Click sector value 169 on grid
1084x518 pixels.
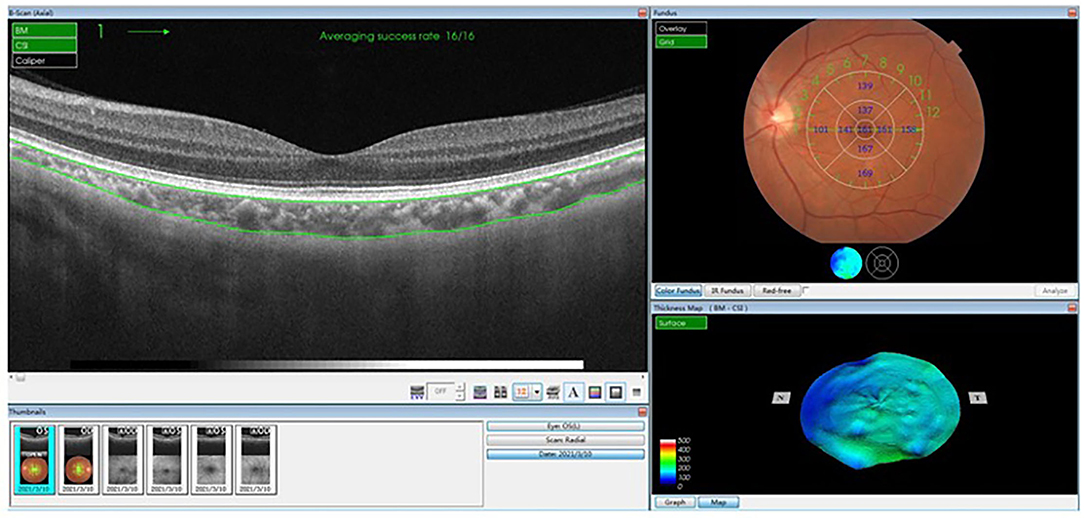tap(864, 173)
